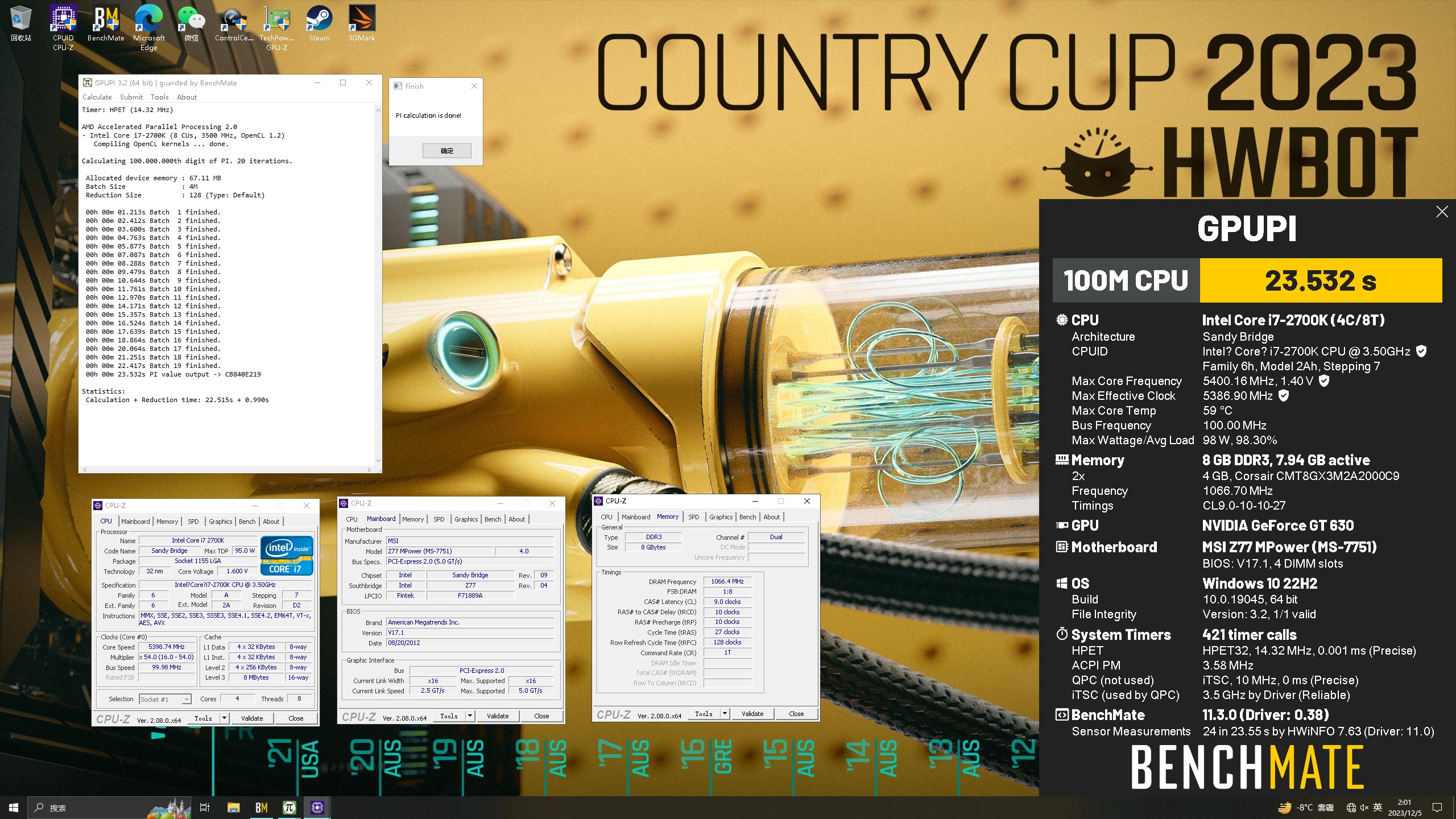Image resolution: width=1456 pixels, height=819 pixels.
Task: Open the Microsoft Edge desktop icon
Action: point(148,27)
